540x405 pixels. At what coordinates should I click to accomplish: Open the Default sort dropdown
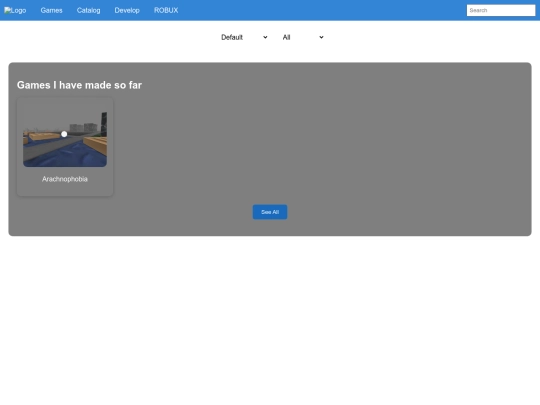point(244,37)
